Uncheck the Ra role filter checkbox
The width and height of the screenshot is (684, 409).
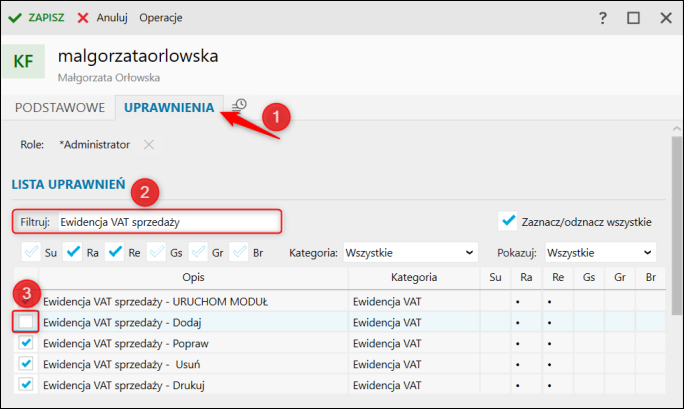(73, 252)
